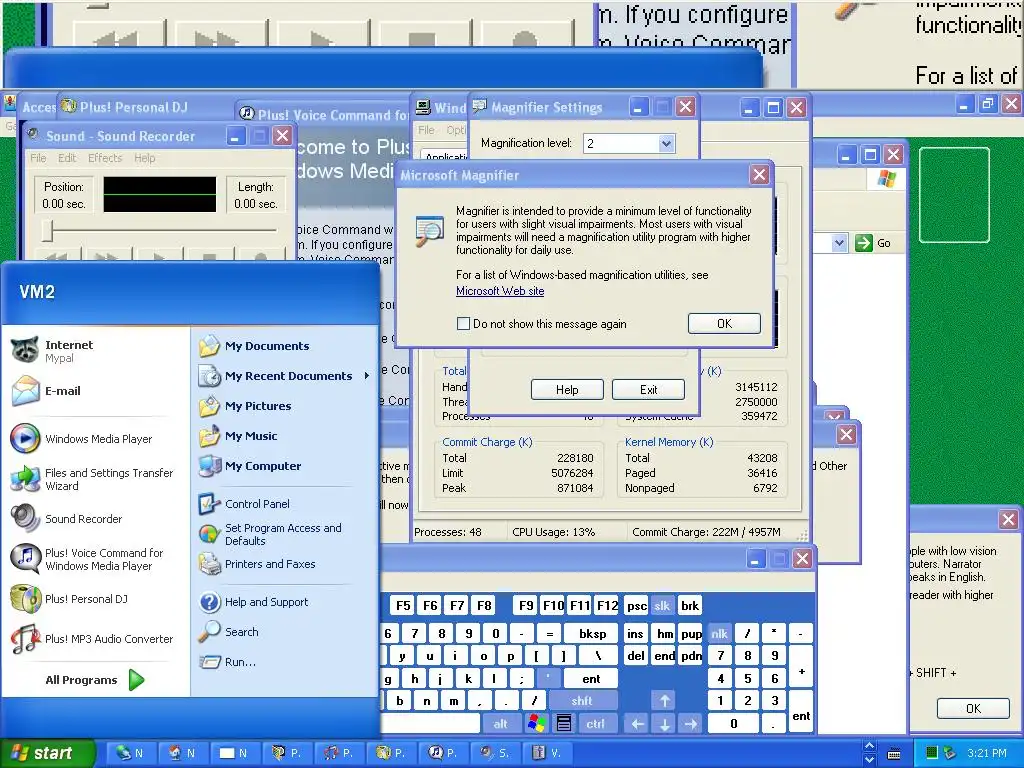Open File menu in Sound Recorder
The width and height of the screenshot is (1024, 768).
pyautogui.click(x=38, y=158)
